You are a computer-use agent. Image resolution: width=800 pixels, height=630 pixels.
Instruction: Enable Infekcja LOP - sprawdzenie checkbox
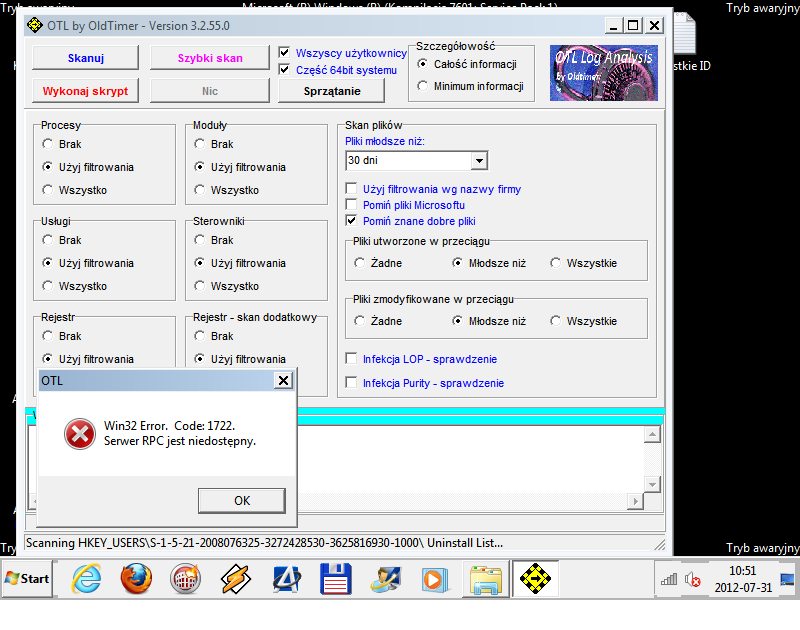click(351, 359)
